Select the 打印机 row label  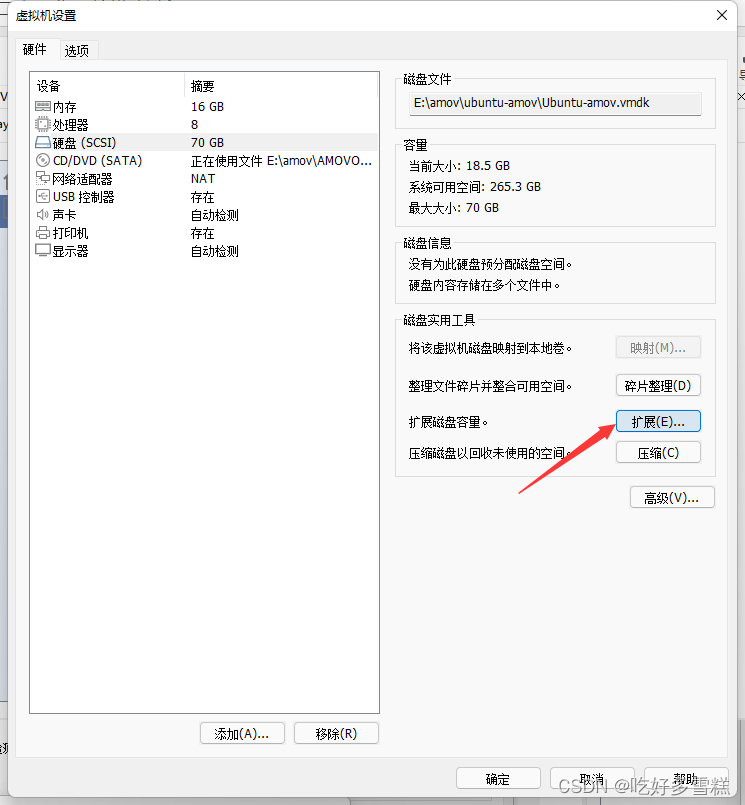[x=70, y=233]
